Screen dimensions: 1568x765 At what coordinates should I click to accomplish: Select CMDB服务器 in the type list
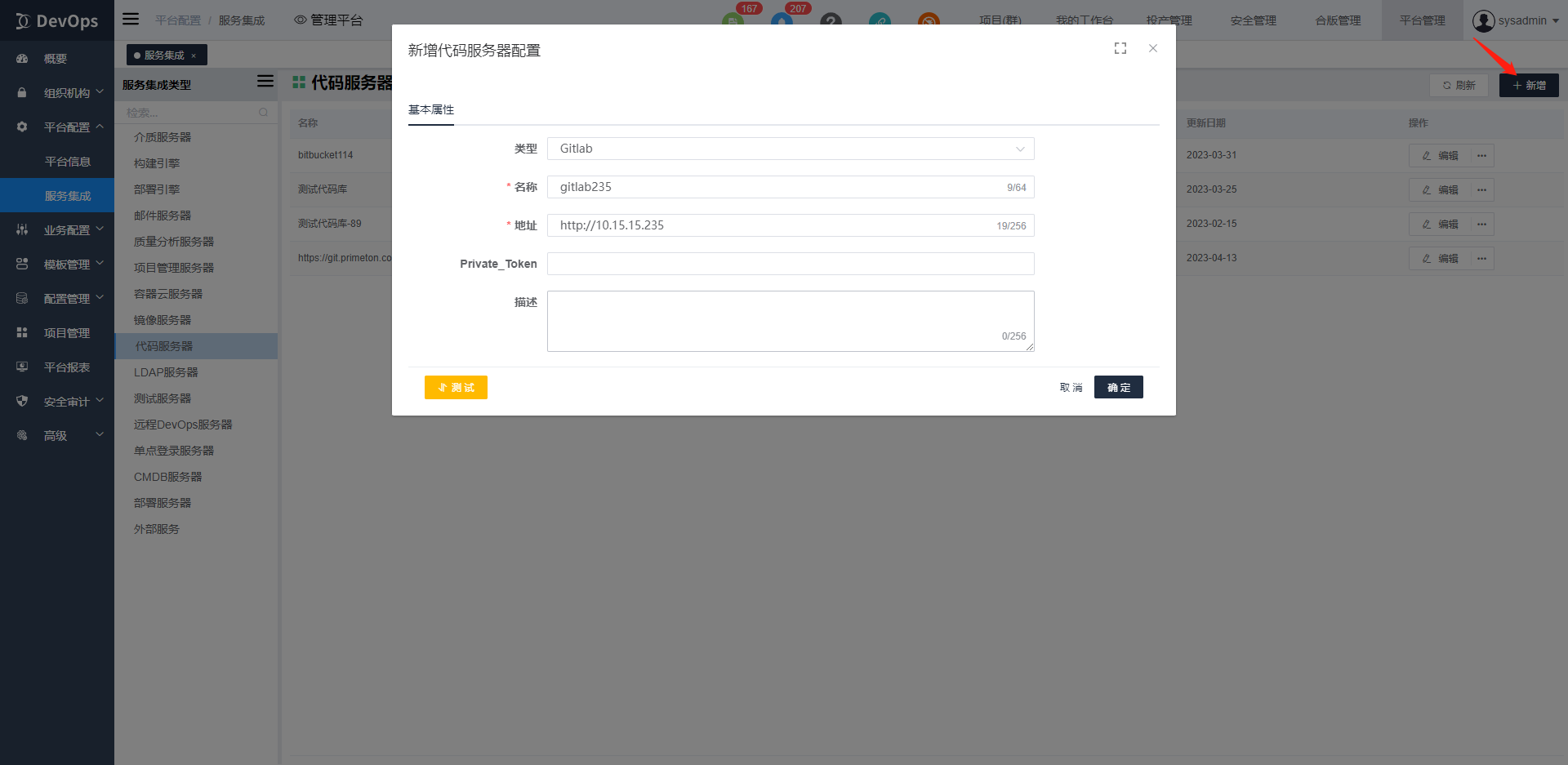pos(196,477)
